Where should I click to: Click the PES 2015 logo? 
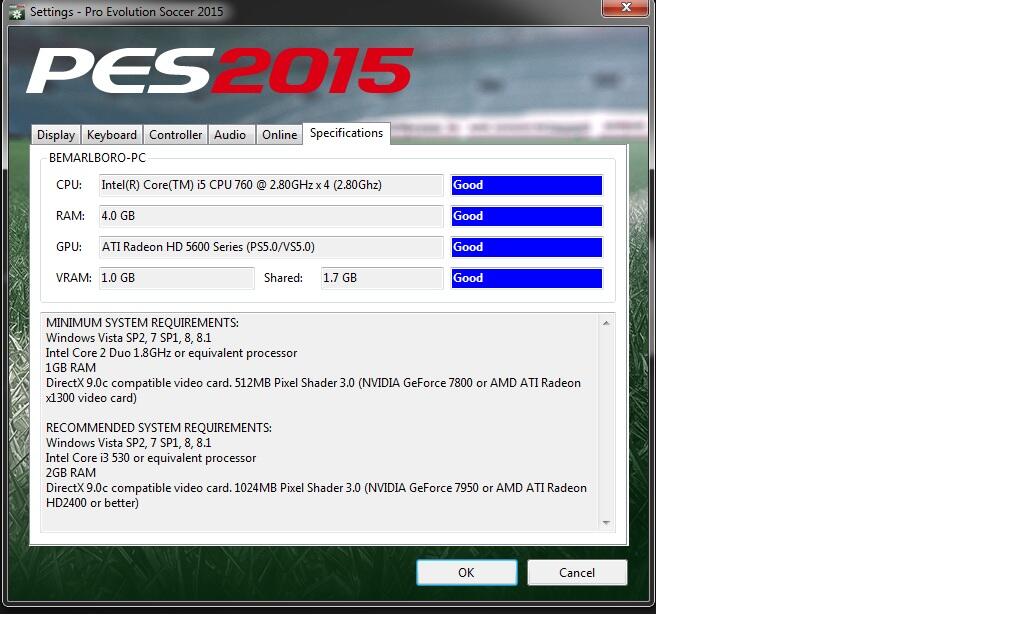219,71
